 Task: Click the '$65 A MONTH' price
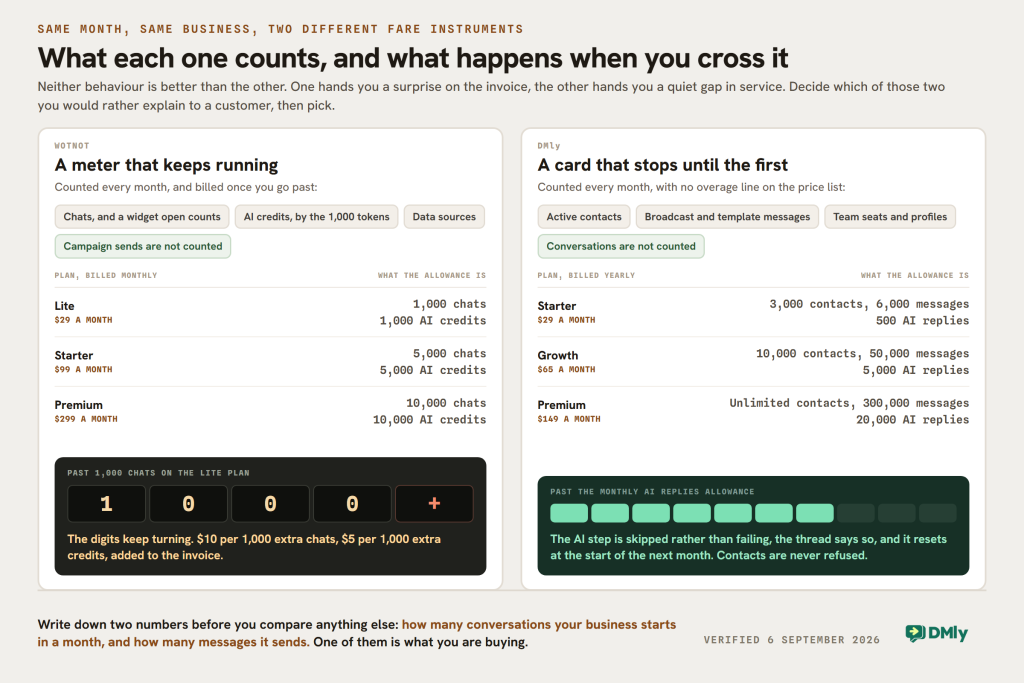[566, 370]
